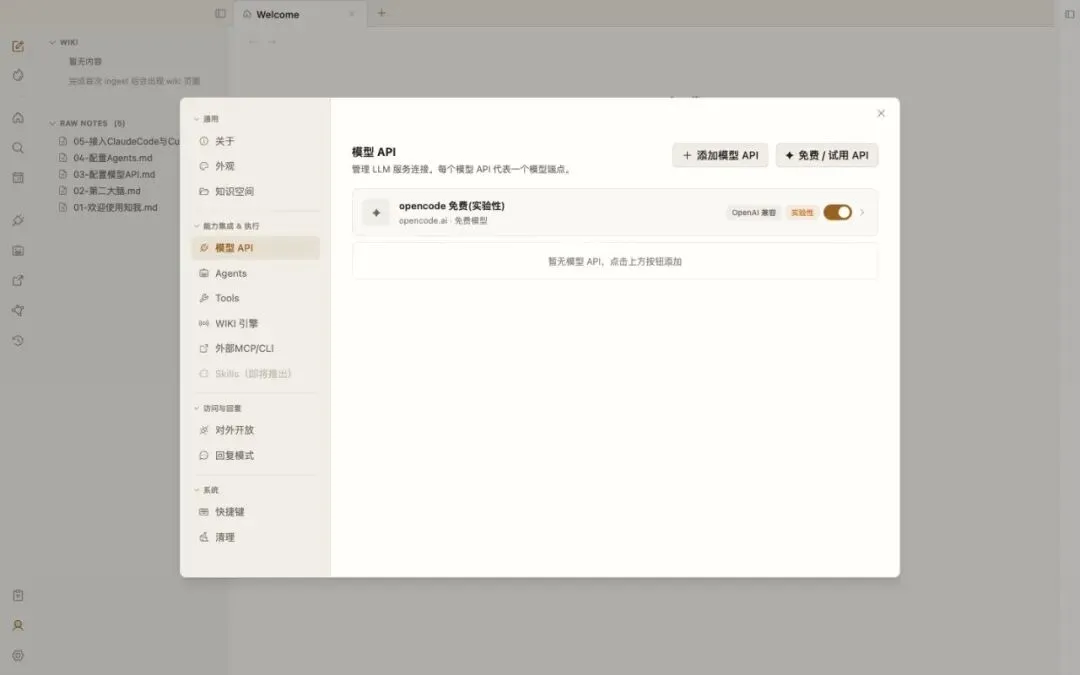1080x675 pixels.
Task: Open the 对外开放 settings page
Action: (256, 430)
